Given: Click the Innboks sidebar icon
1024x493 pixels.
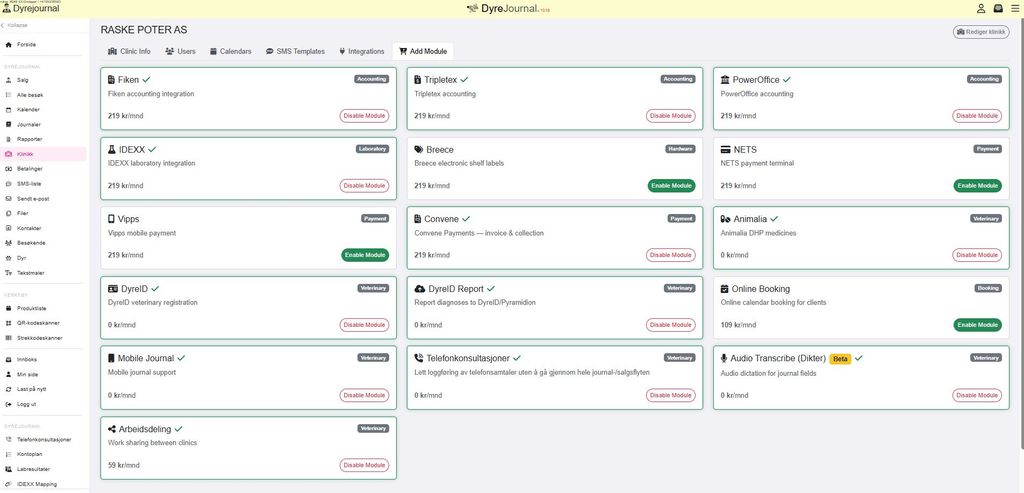Looking at the screenshot, I should click(x=8, y=359).
